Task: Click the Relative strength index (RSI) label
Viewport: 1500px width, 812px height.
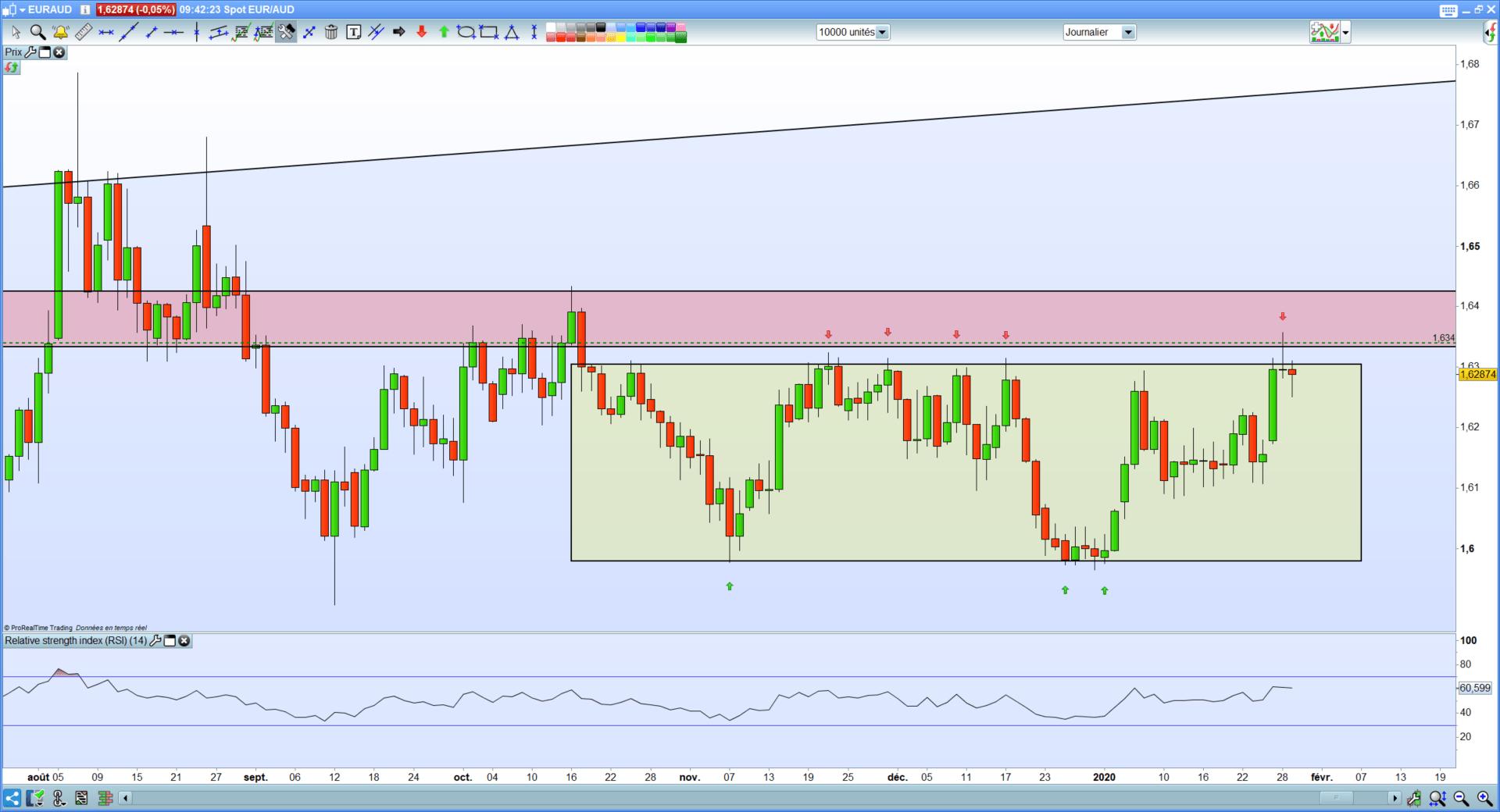Action: [76, 641]
